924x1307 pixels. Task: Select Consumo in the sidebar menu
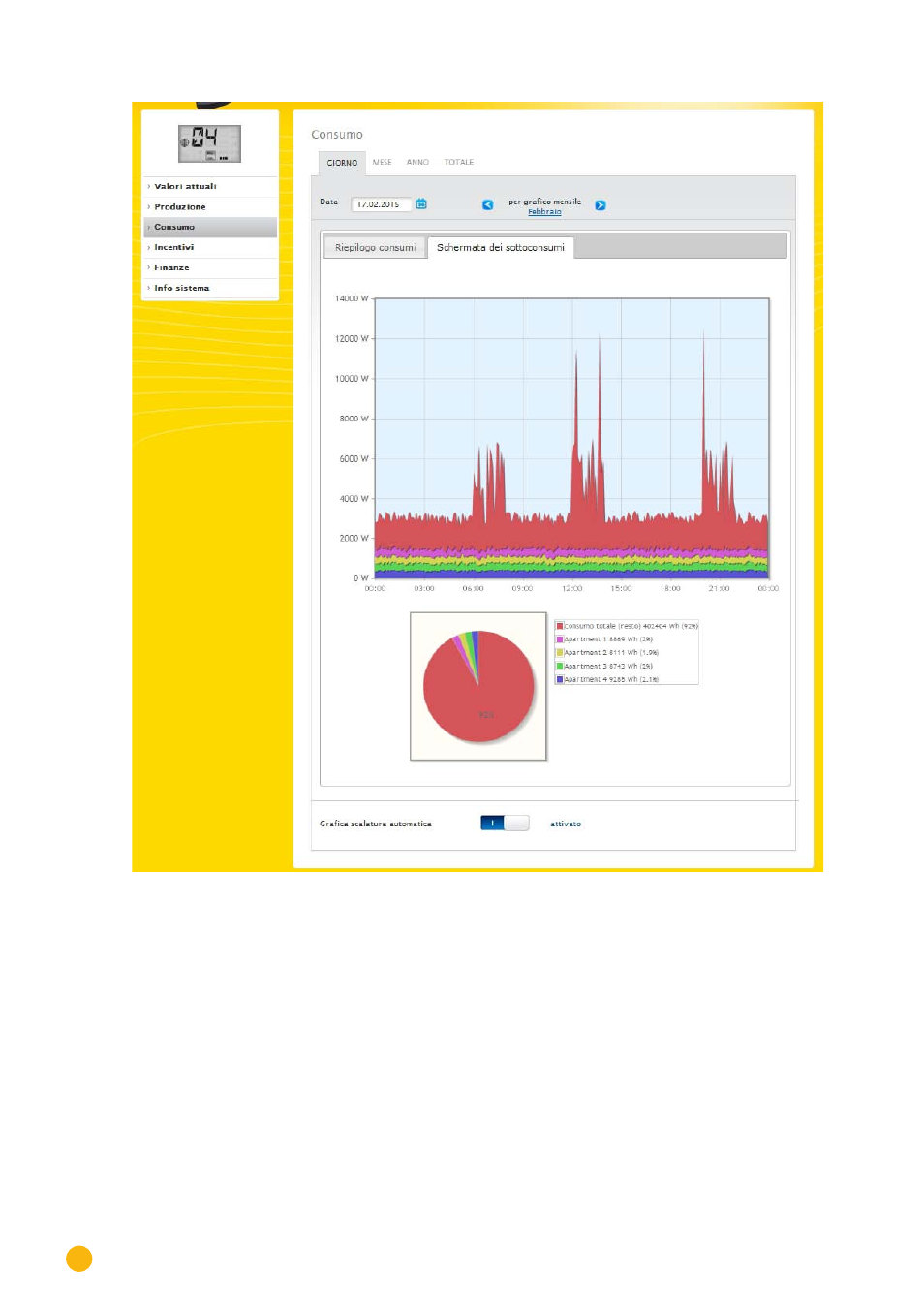210,227
